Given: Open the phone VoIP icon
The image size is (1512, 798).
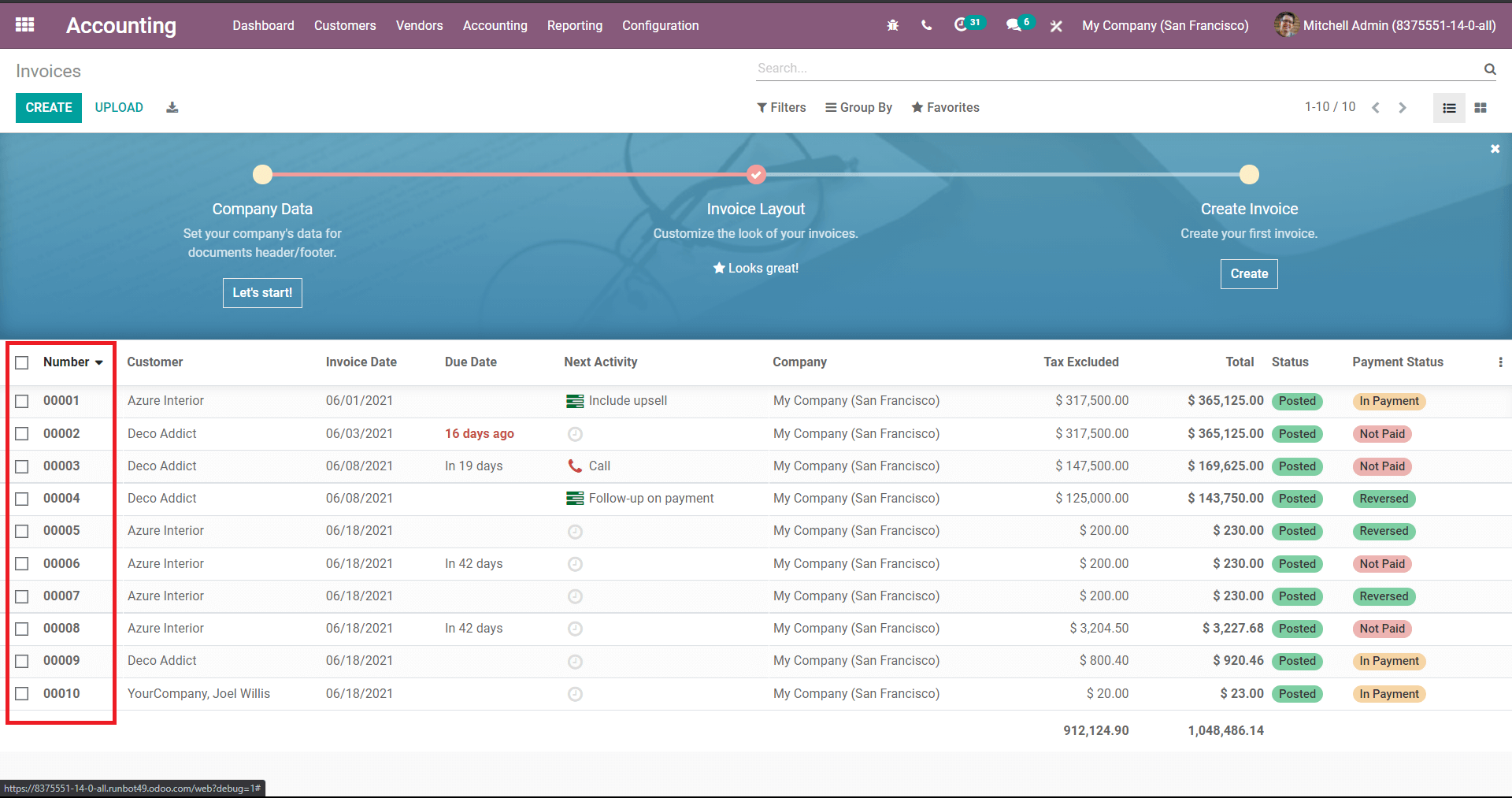Looking at the screenshot, I should [926, 25].
